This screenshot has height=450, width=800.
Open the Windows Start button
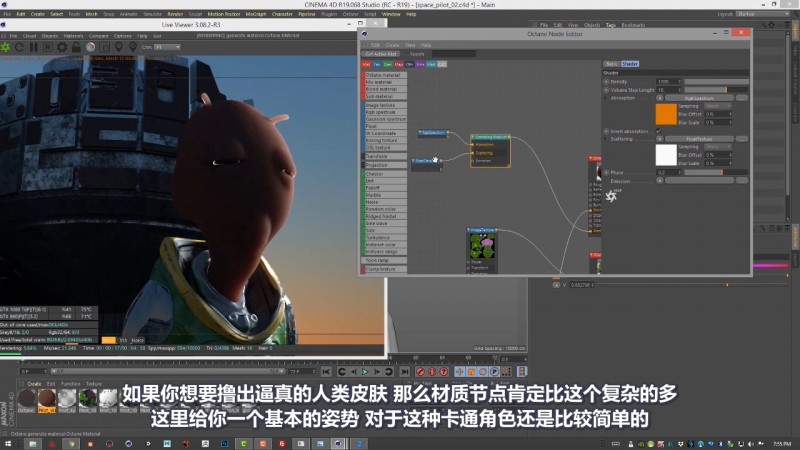click(8, 444)
